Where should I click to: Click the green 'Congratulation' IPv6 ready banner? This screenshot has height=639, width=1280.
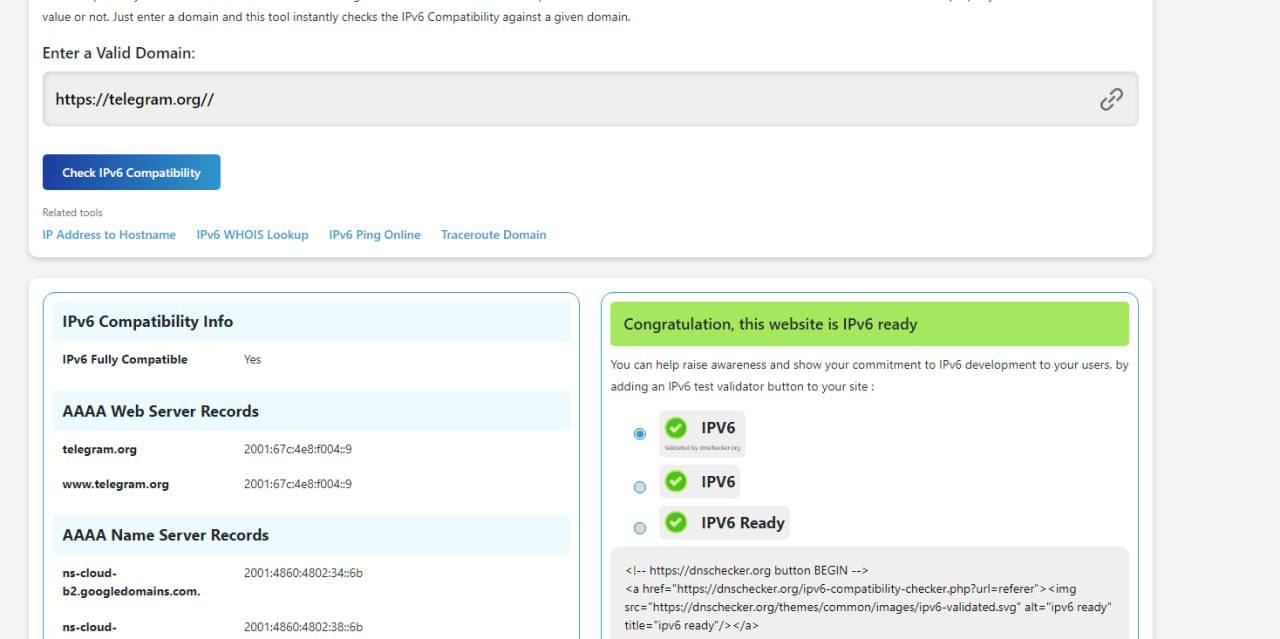click(870, 324)
